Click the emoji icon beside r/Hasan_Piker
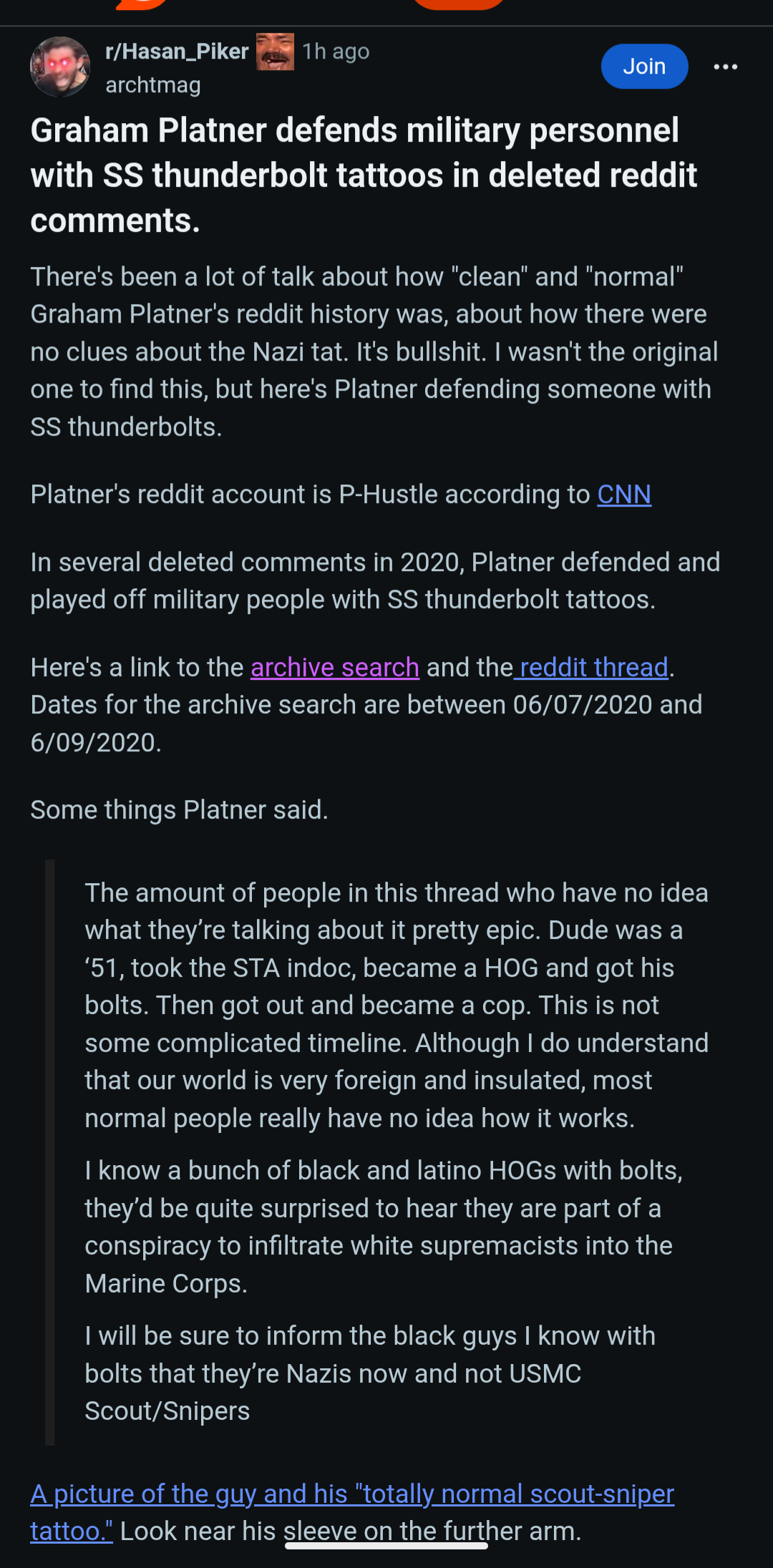Screen dimensions: 773x1568 [x=275, y=52]
